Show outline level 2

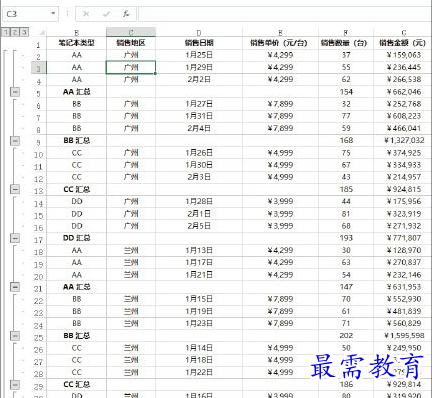pos(15,32)
